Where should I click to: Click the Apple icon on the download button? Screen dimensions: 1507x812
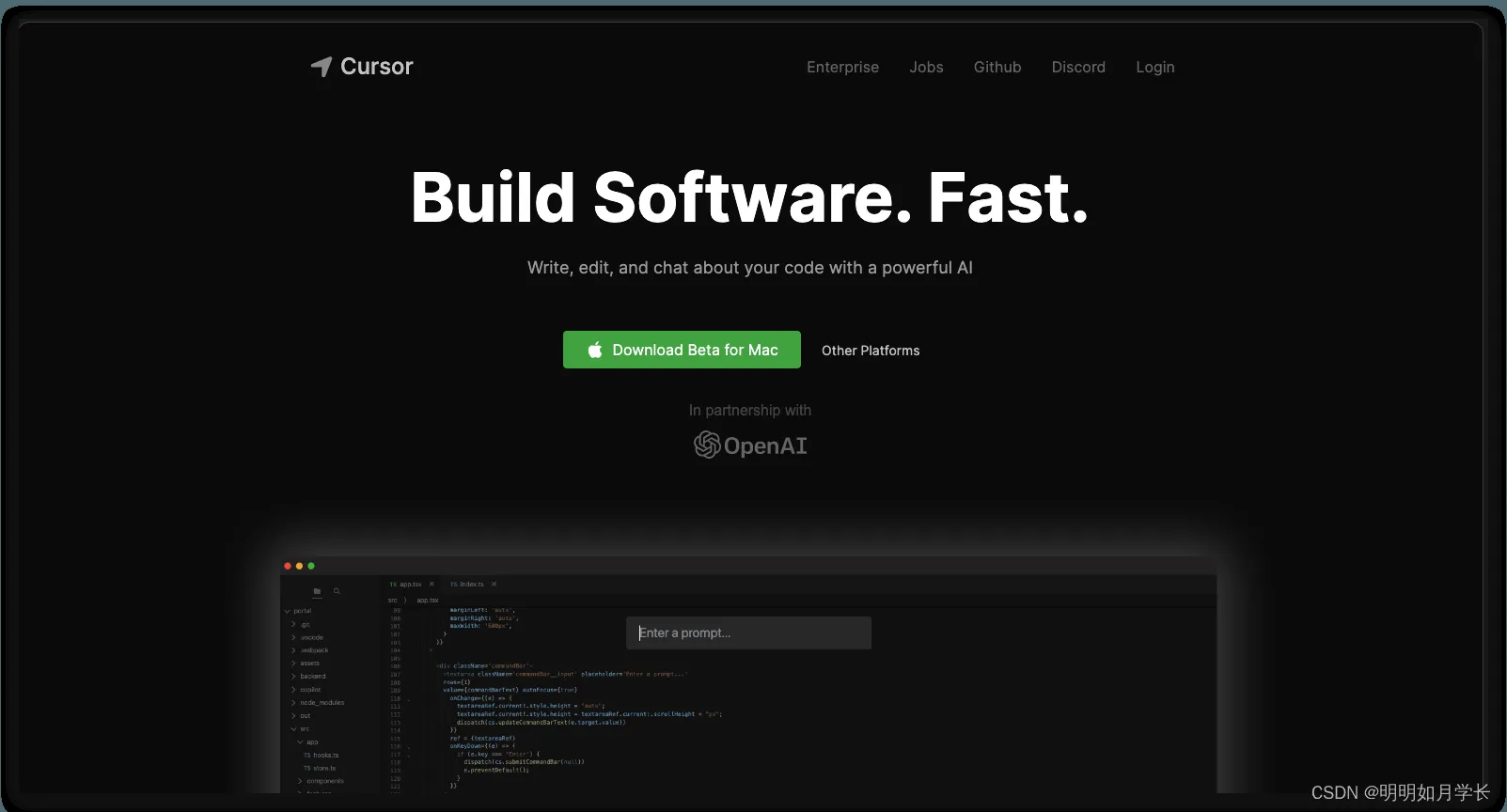(x=595, y=350)
